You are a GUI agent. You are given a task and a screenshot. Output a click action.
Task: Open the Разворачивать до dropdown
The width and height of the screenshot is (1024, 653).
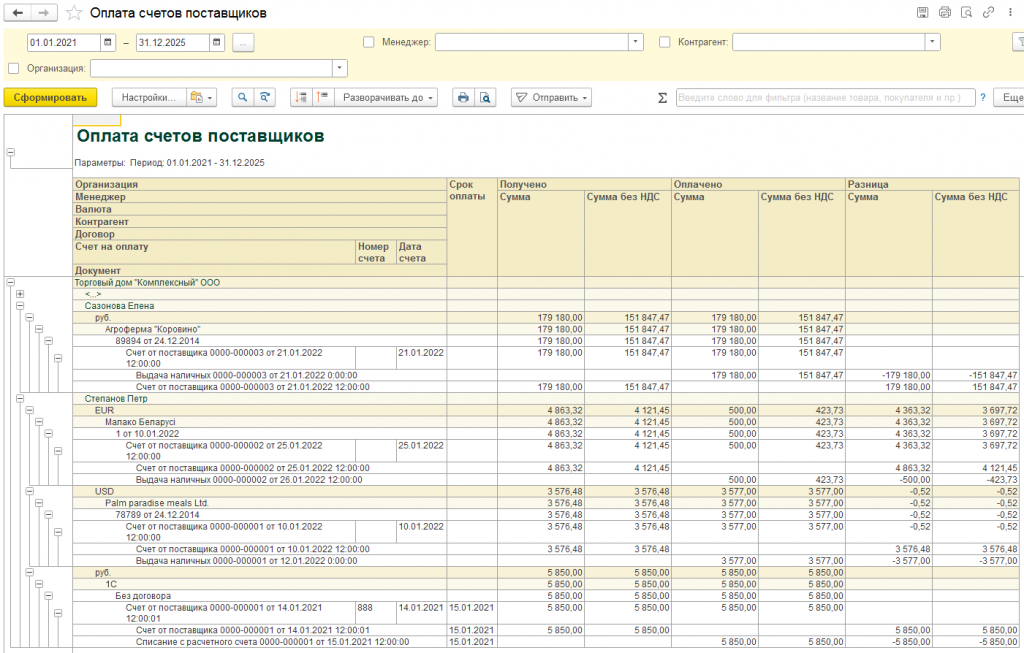(388, 97)
